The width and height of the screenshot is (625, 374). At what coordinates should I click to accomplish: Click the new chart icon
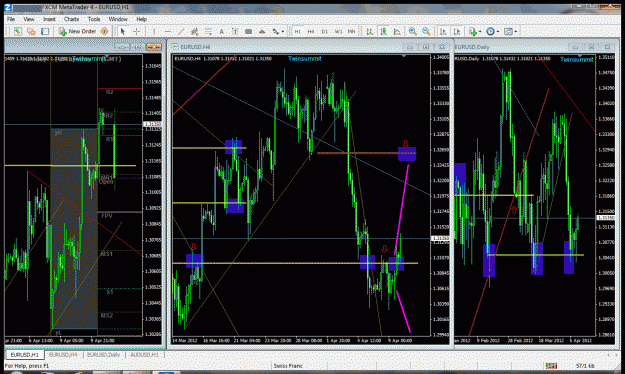tap(18, 31)
